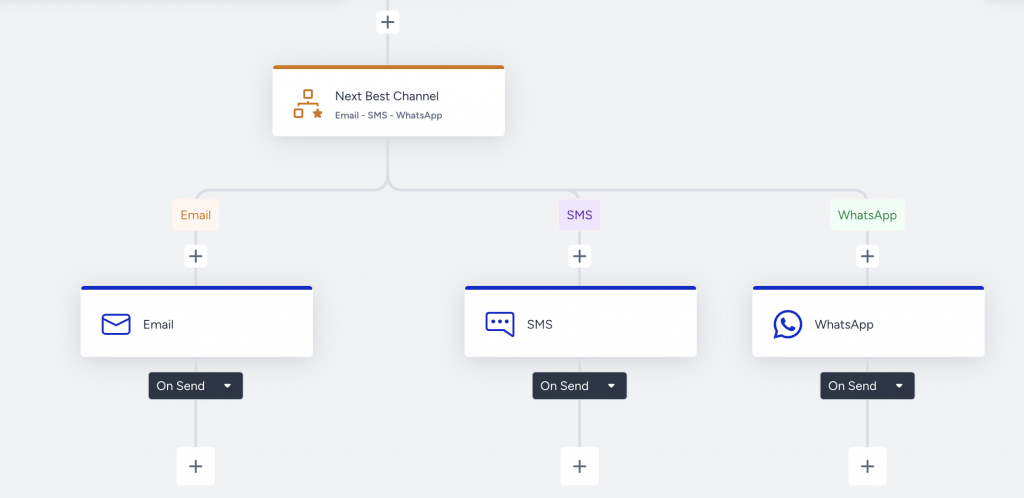This screenshot has width=1024, height=498.
Task: Add step below Email On Send
Action: click(x=196, y=466)
